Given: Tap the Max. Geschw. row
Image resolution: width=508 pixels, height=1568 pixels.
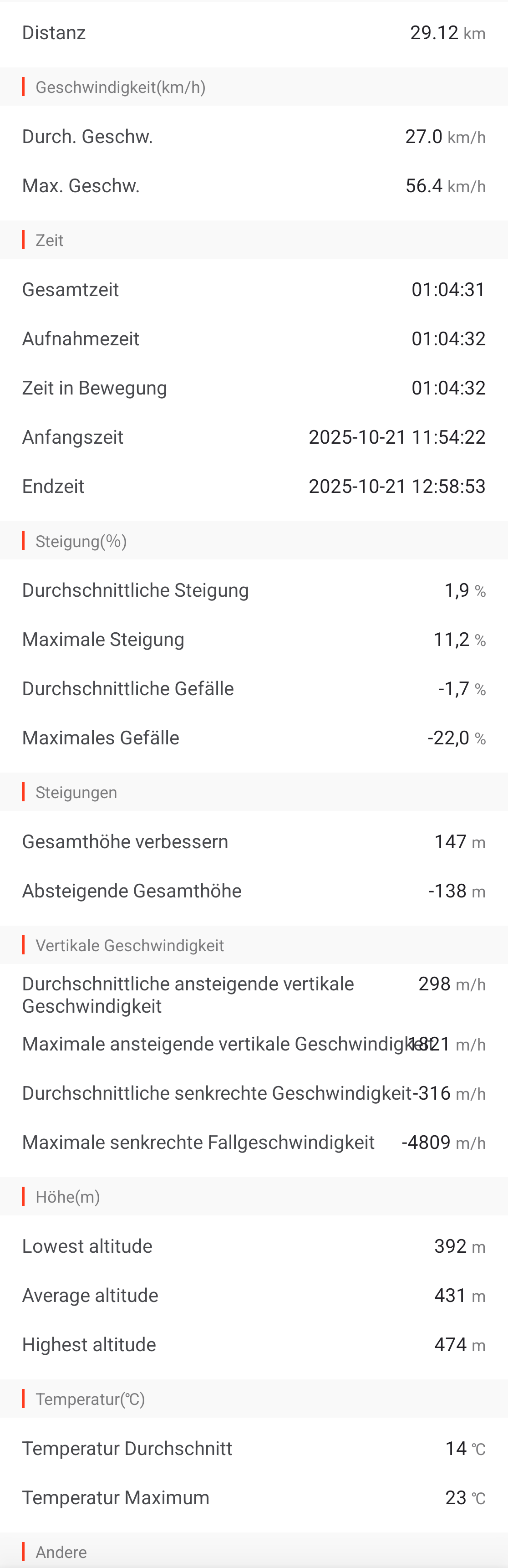Looking at the screenshot, I should tap(254, 186).
